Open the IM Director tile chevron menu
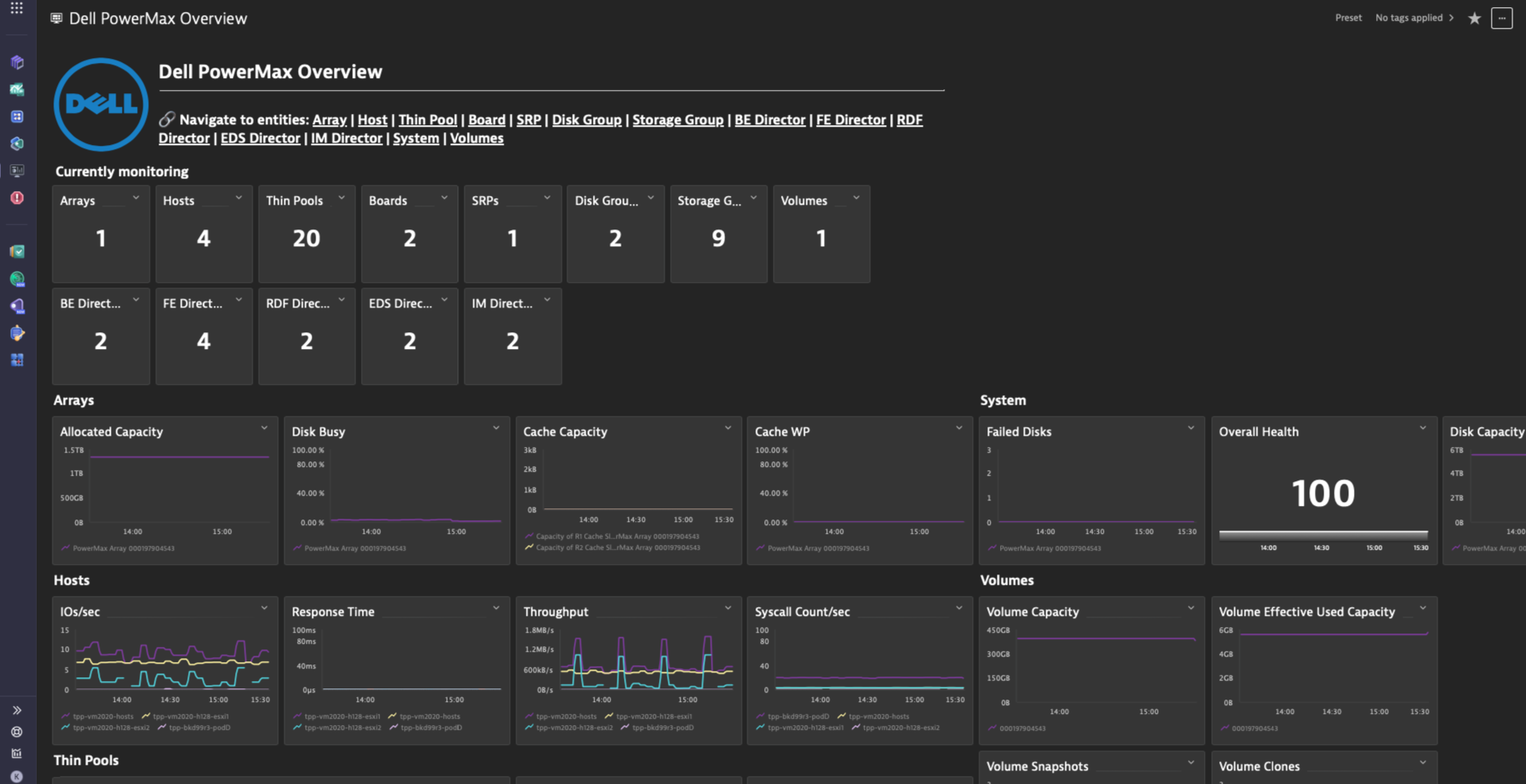 [x=547, y=300]
